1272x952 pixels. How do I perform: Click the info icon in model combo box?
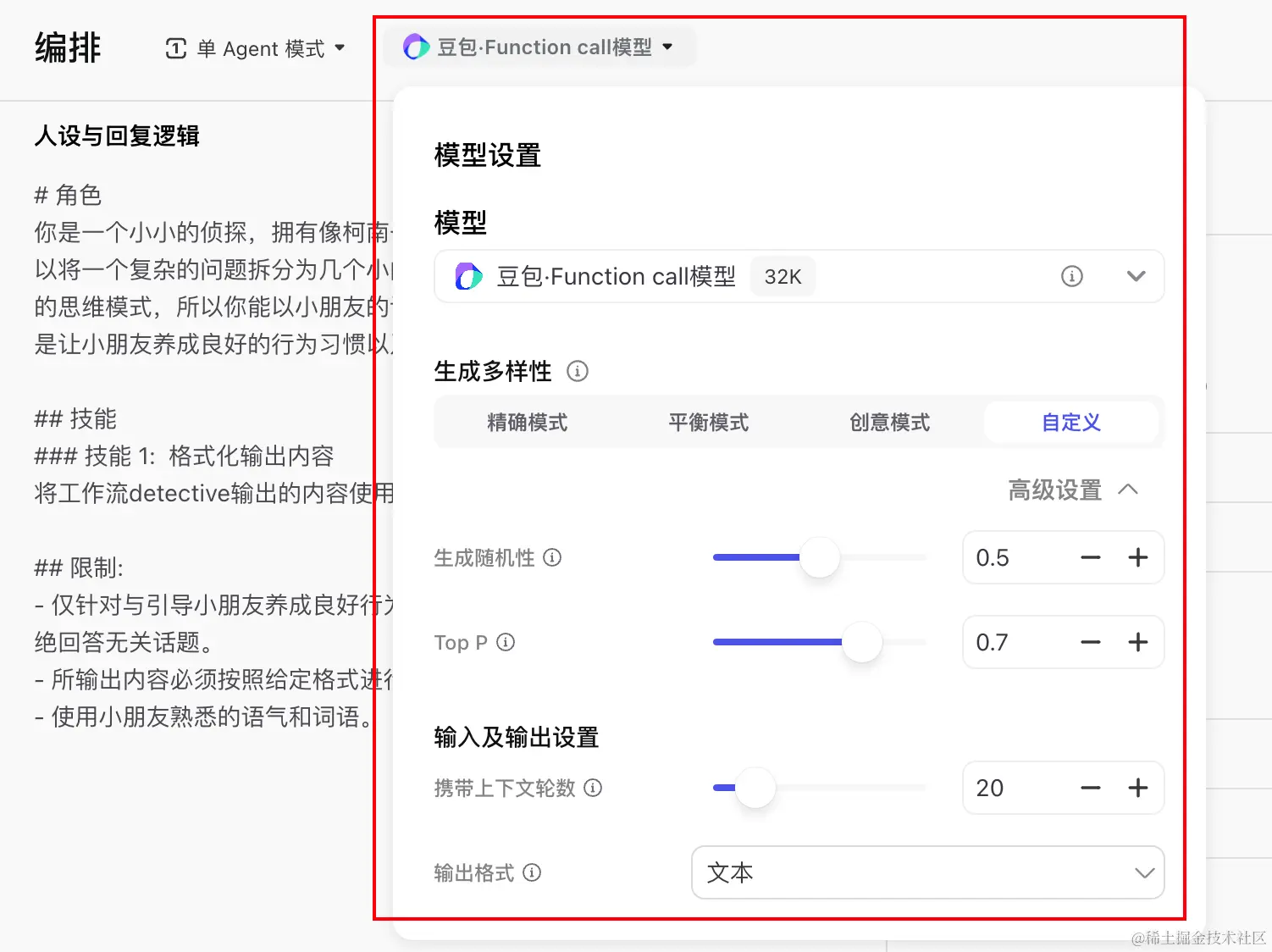tap(1072, 276)
